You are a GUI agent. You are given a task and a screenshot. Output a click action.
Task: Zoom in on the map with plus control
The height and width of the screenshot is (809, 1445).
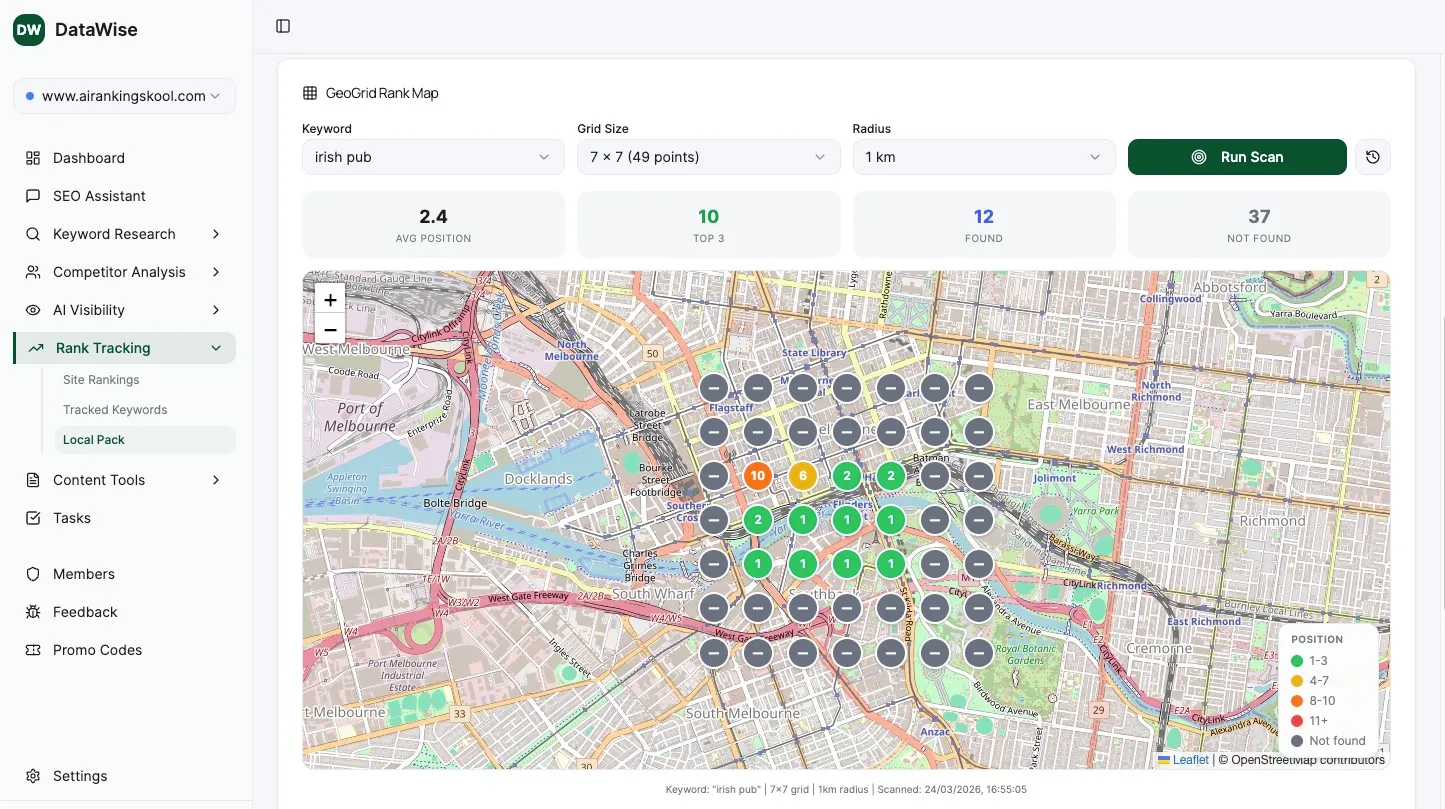coord(330,299)
